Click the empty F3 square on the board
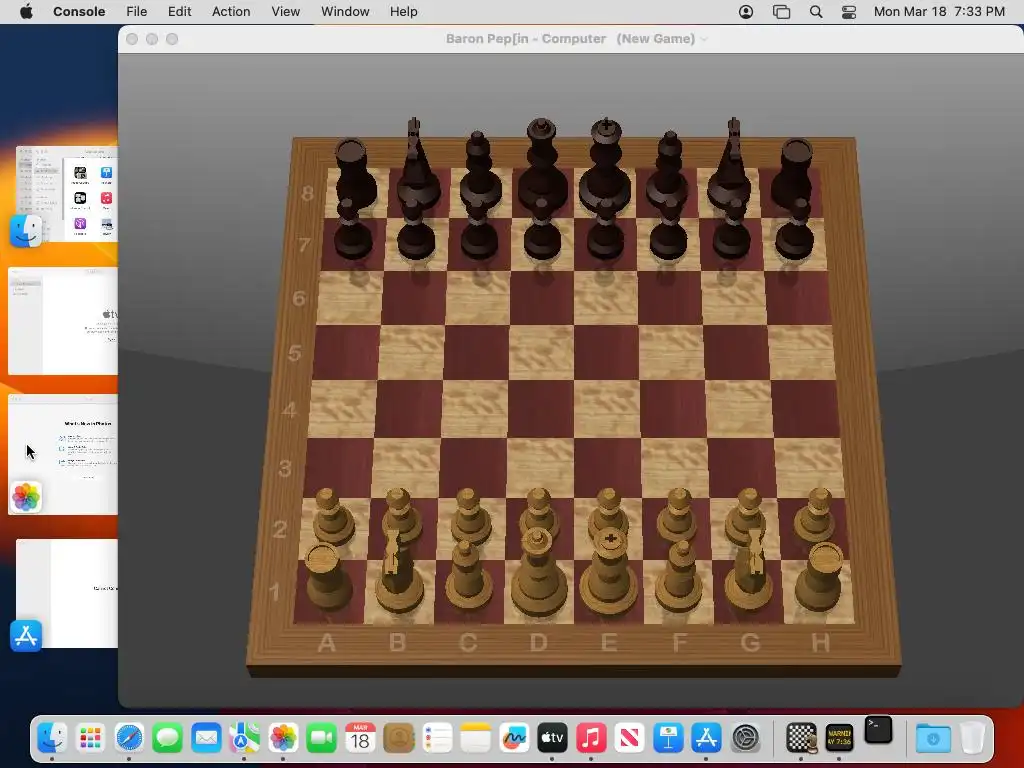 tap(675, 468)
